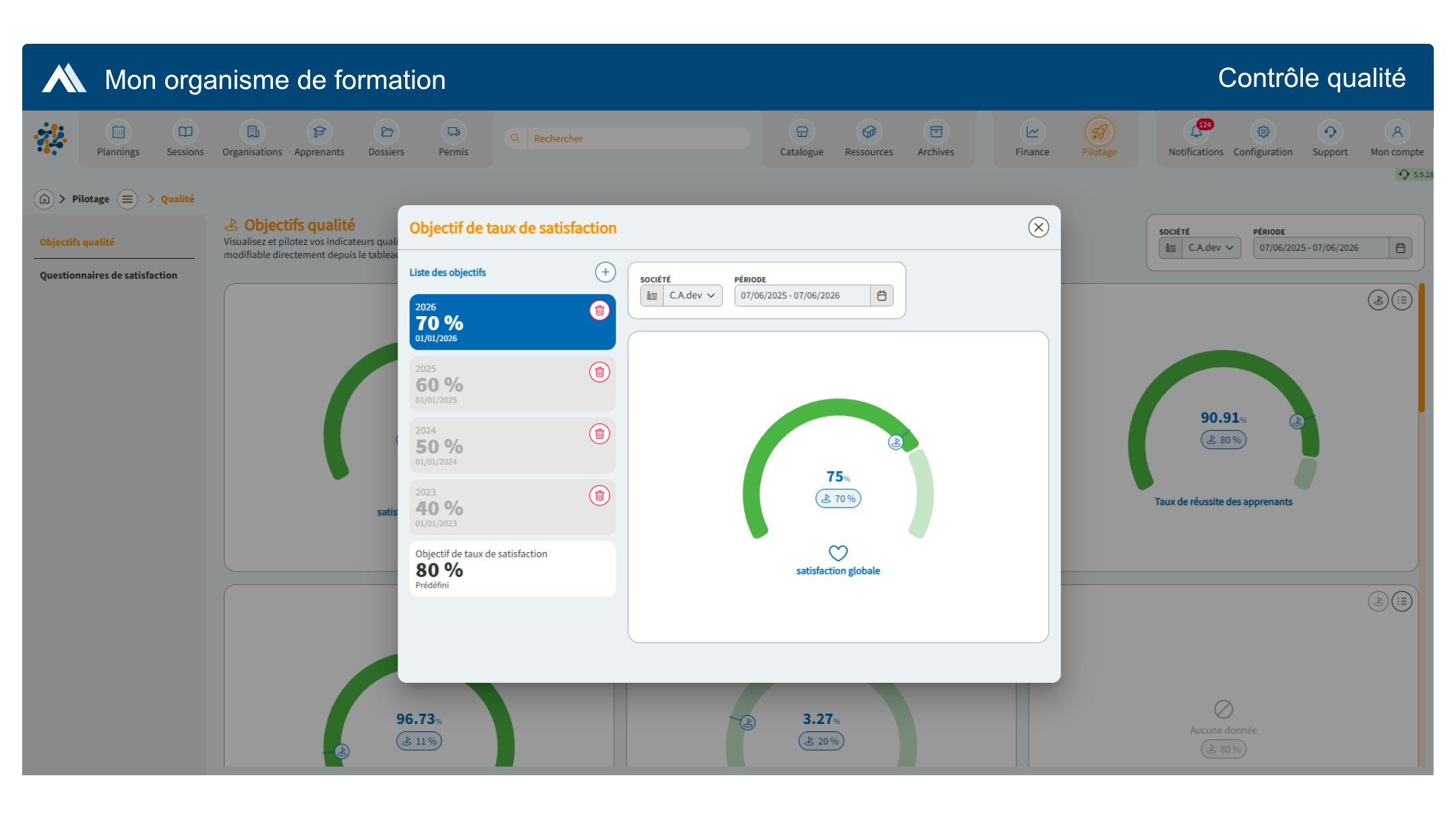Remove the 2023 objective with trash icon

pyautogui.click(x=599, y=495)
